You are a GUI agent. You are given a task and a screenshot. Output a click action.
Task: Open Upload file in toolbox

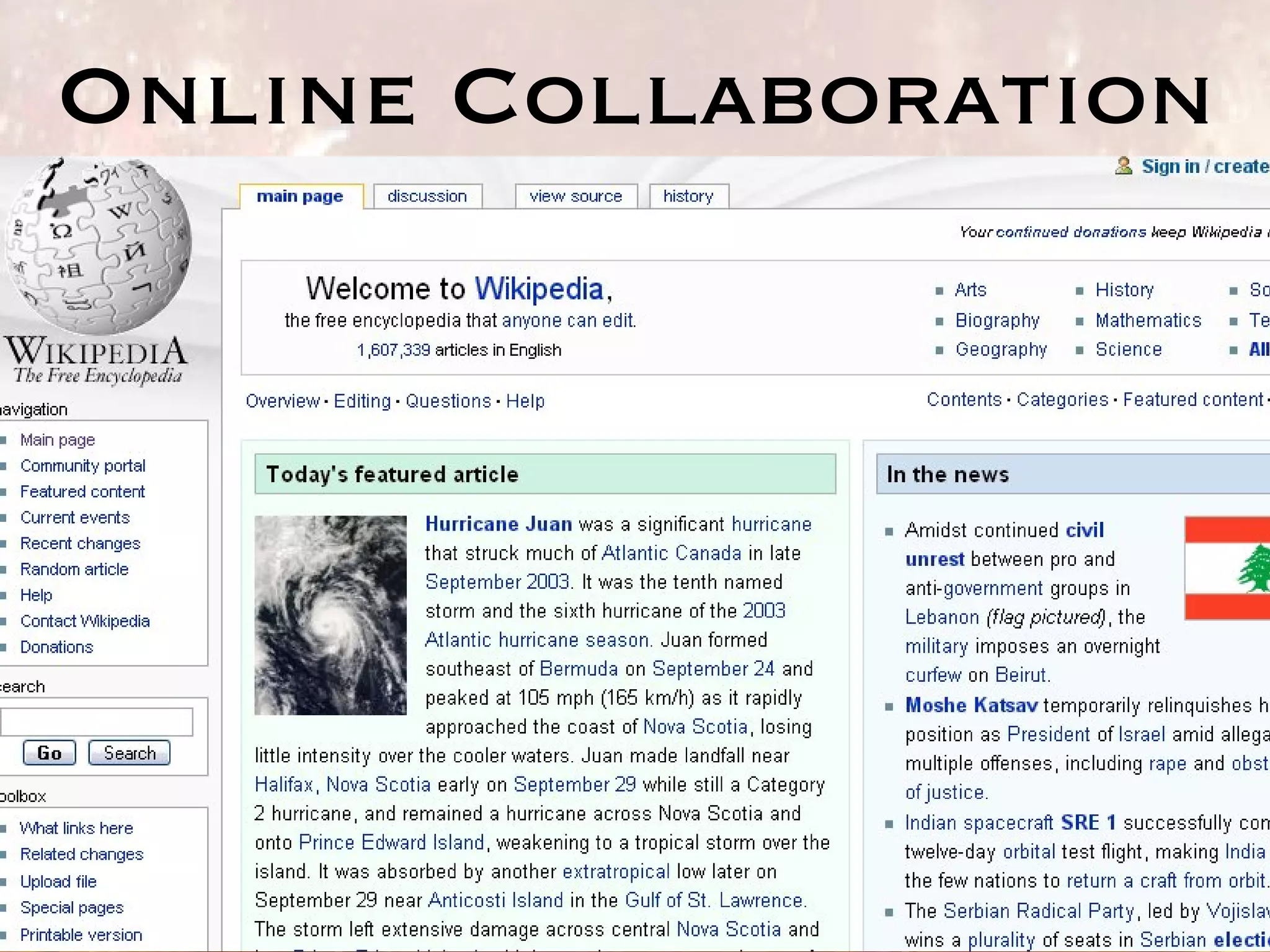pos(58,882)
